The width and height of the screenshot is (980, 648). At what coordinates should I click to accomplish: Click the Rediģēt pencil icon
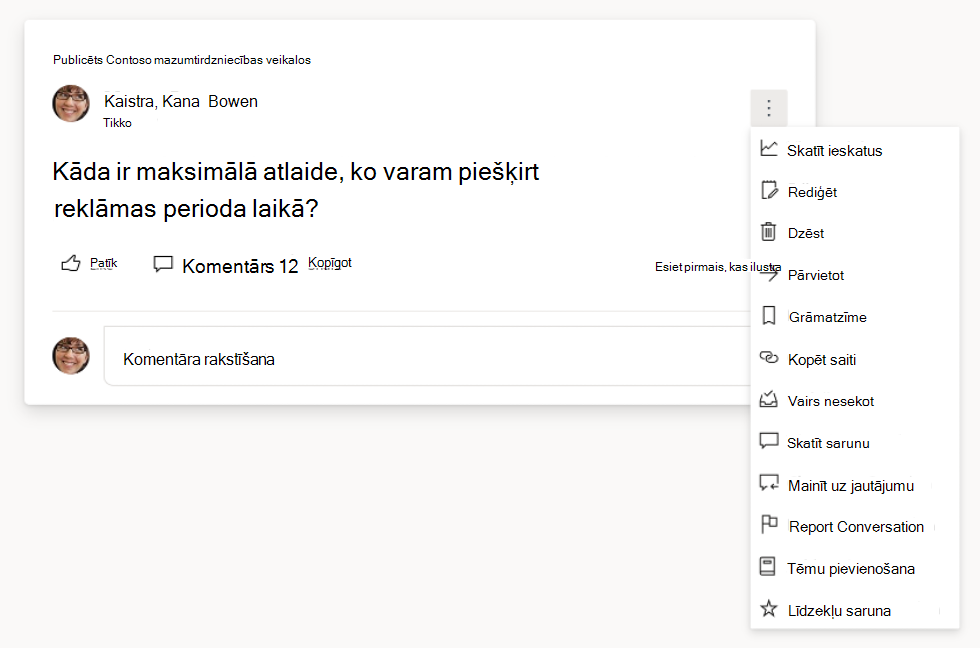pyautogui.click(x=769, y=190)
